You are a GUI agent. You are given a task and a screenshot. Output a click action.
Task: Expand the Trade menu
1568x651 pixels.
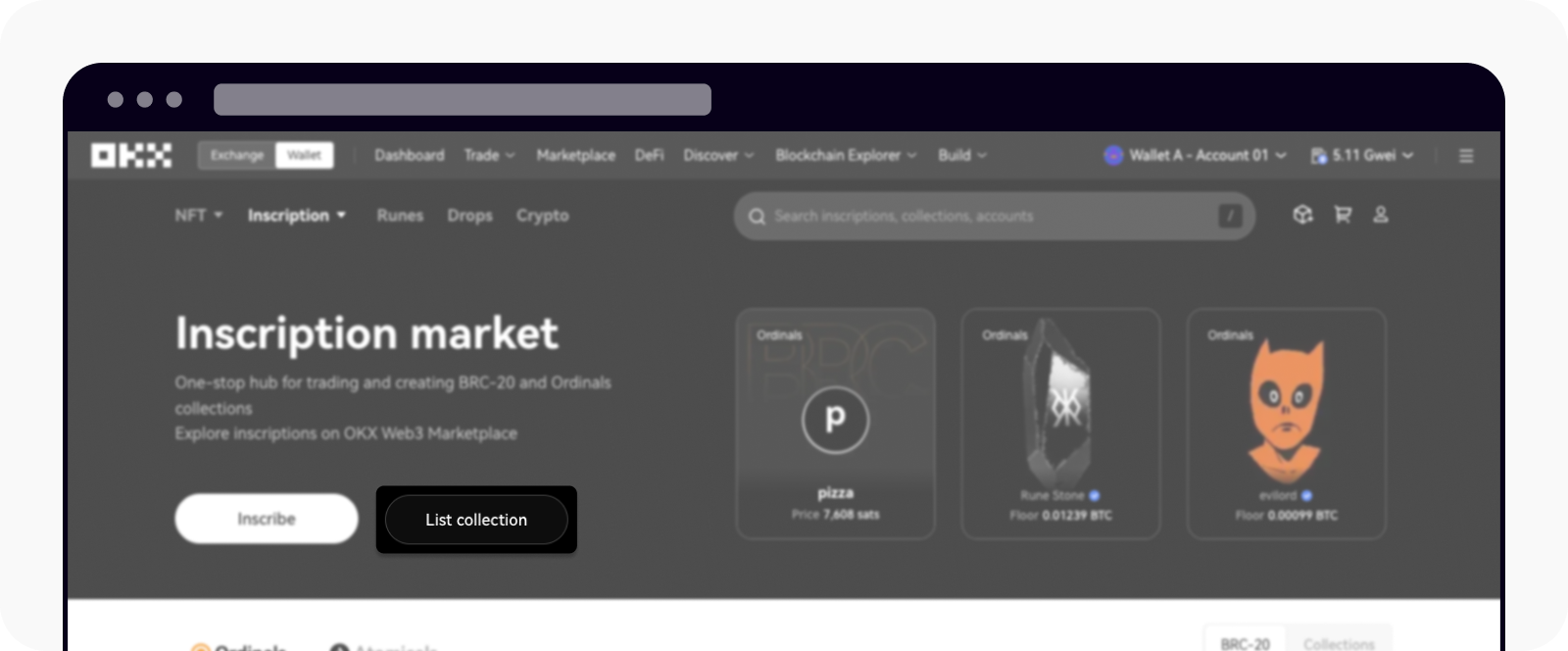point(489,155)
